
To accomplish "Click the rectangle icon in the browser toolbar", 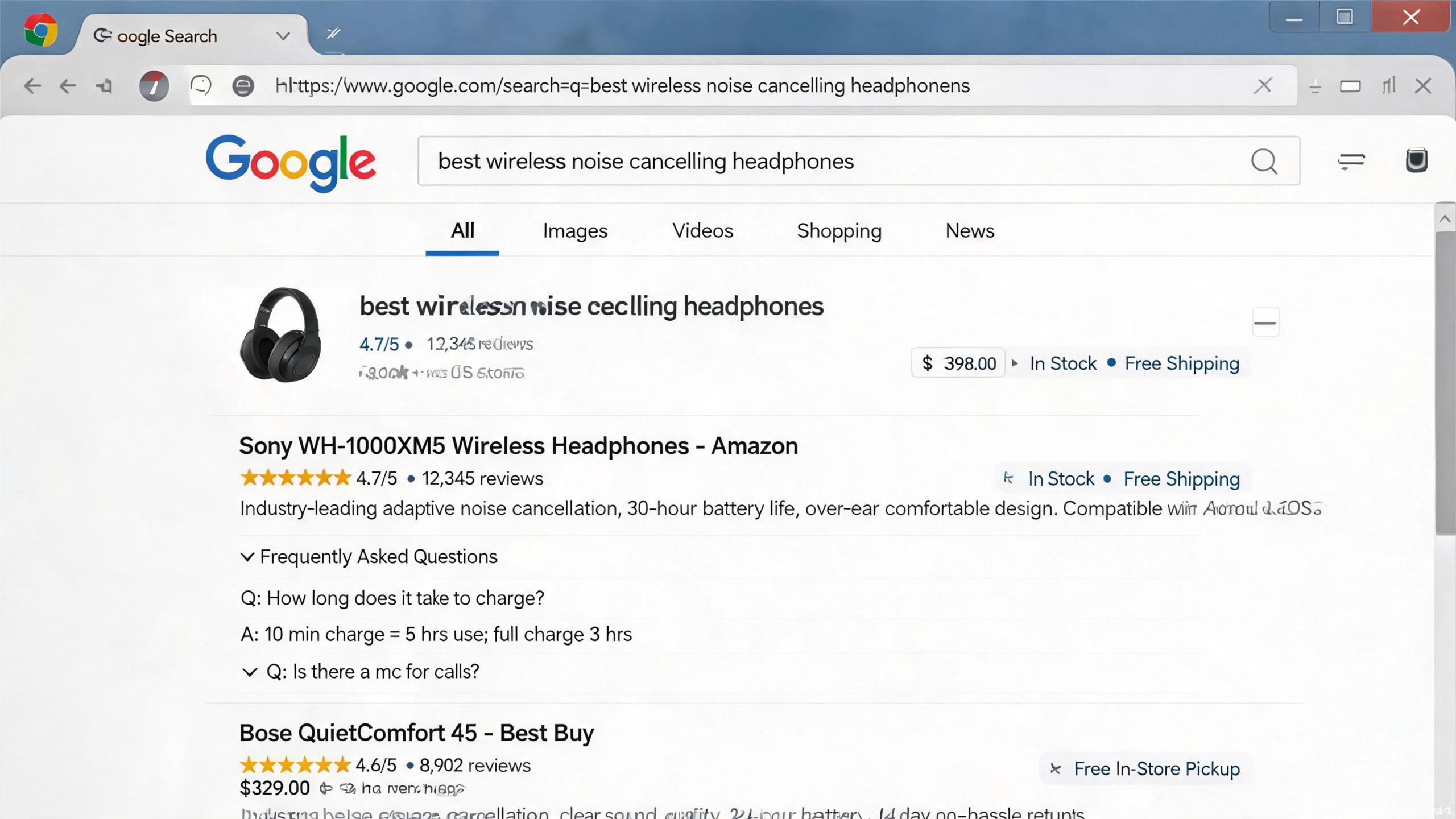I will 1350,86.
